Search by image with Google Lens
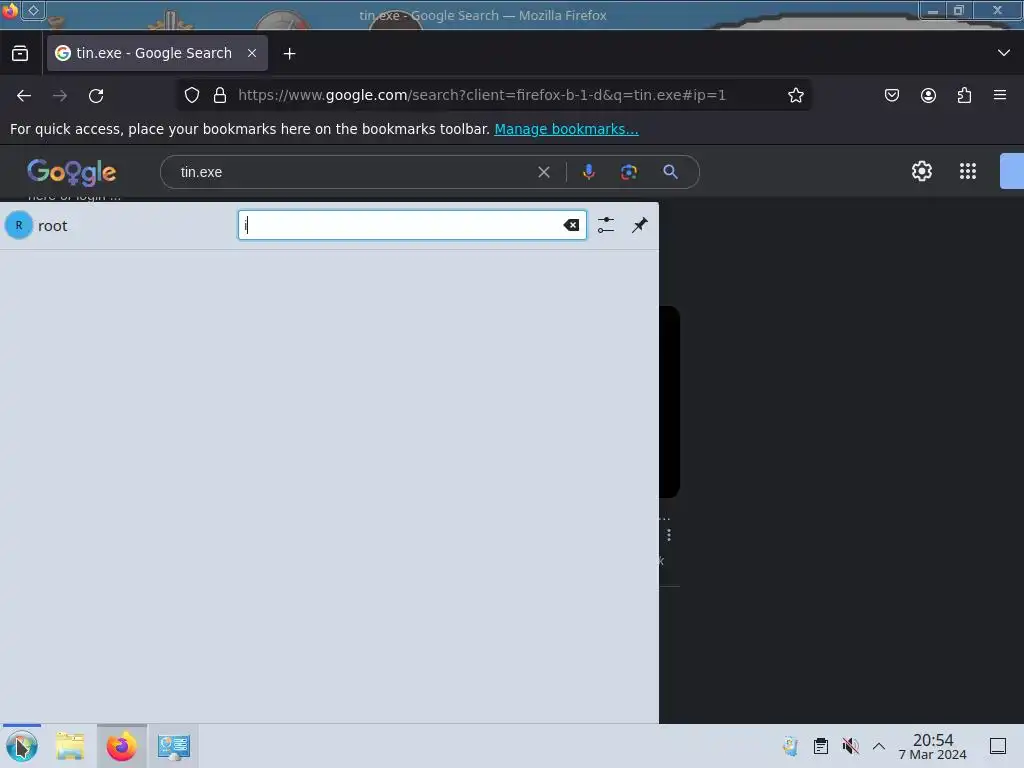The width and height of the screenshot is (1024, 768). coord(629,172)
